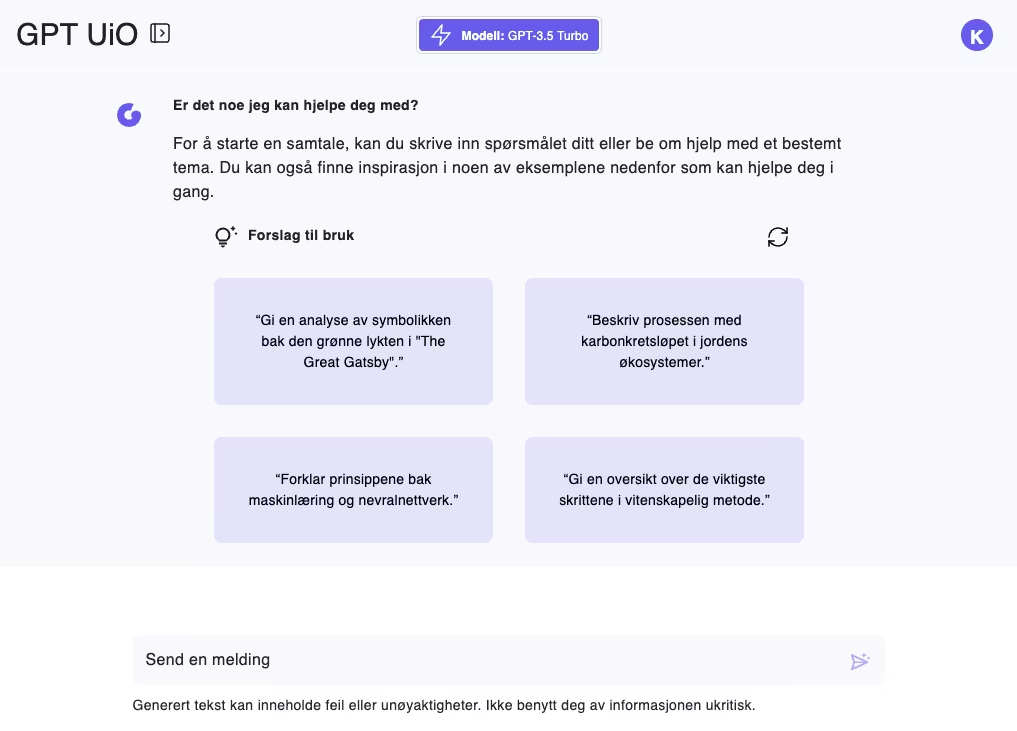Image resolution: width=1017 pixels, height=731 pixels.
Task: Toggle the sidebar panel icon
Action: 160,34
